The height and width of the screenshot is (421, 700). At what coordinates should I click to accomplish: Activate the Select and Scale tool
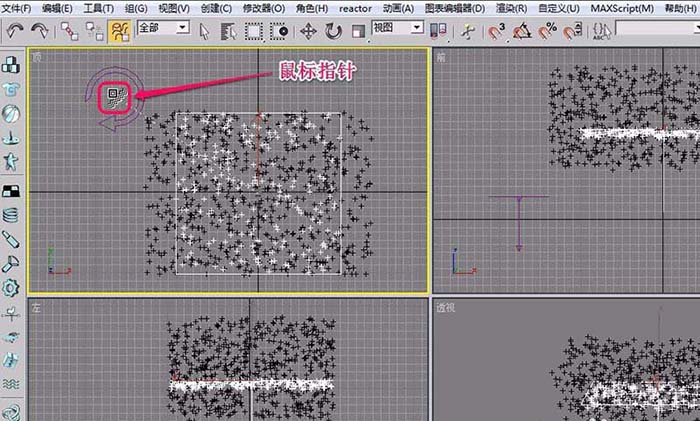point(358,32)
